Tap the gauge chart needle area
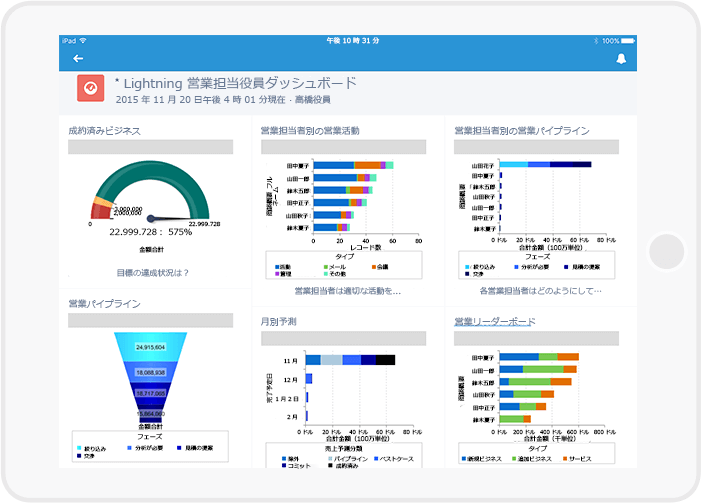The width and height of the screenshot is (701, 503). coord(150,213)
